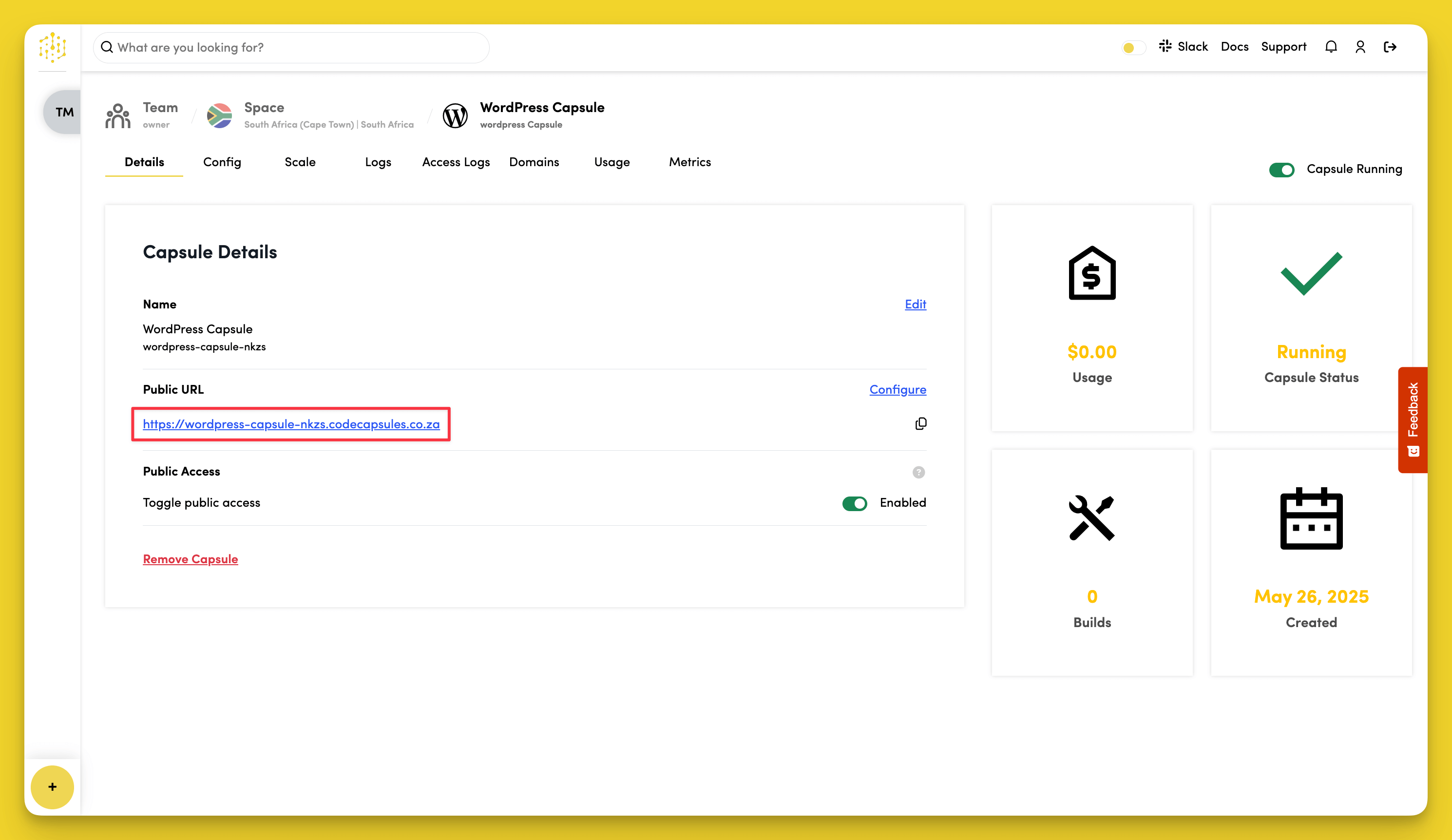Switch to the Config tab

click(222, 162)
